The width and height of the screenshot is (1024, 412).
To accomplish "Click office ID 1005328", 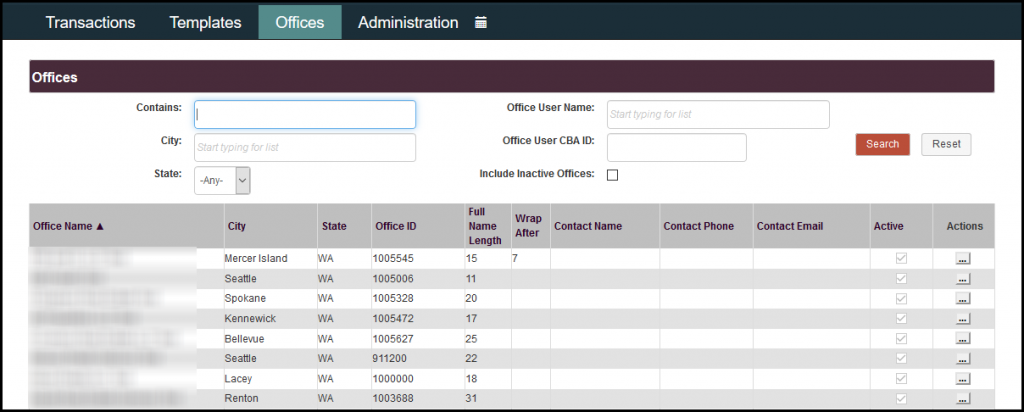I will [392, 298].
